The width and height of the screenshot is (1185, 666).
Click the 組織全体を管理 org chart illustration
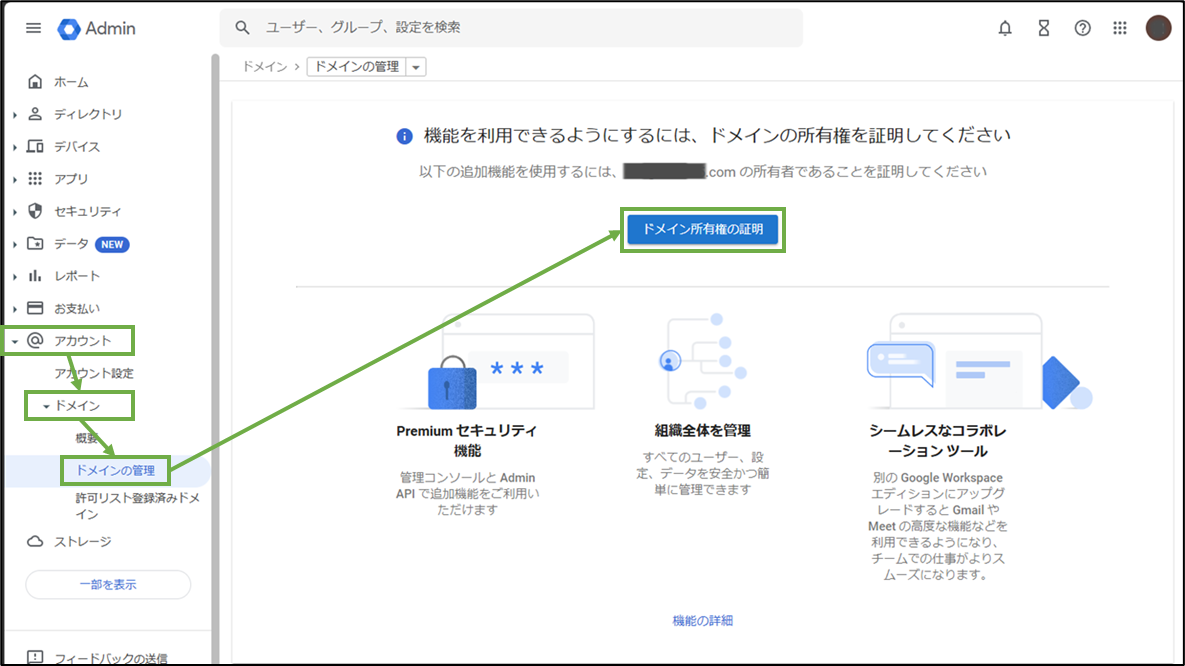tap(703, 361)
